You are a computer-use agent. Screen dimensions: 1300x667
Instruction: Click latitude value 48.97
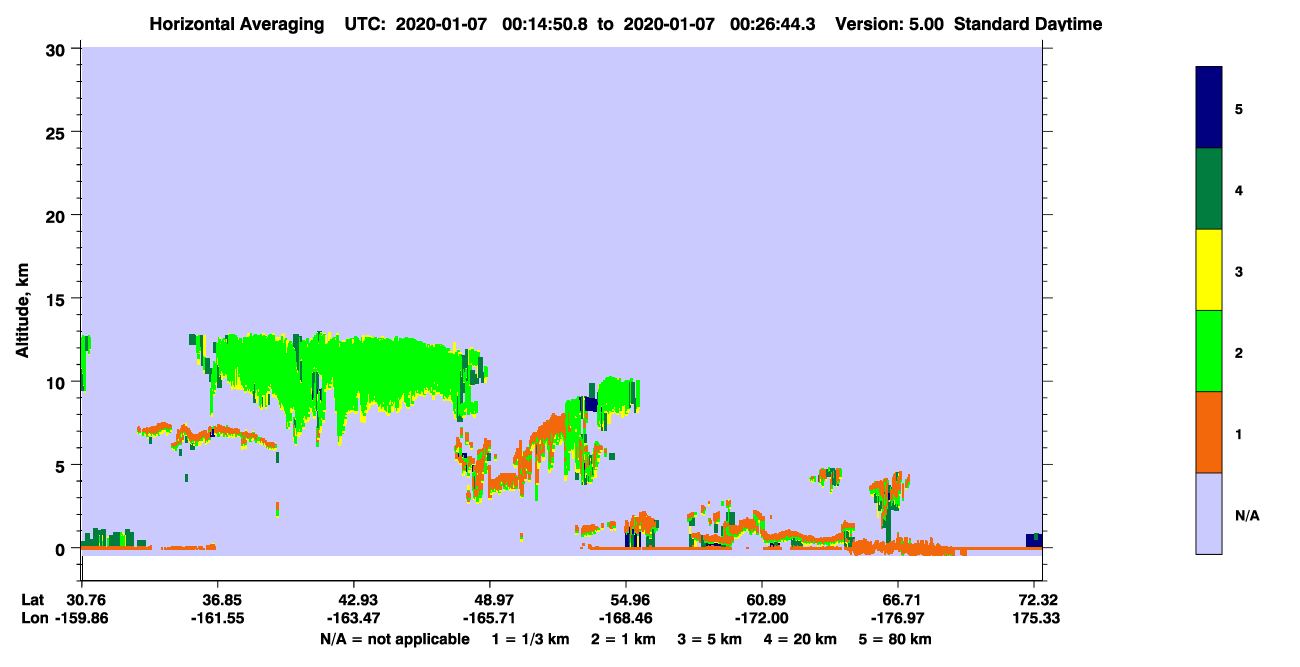point(490,600)
